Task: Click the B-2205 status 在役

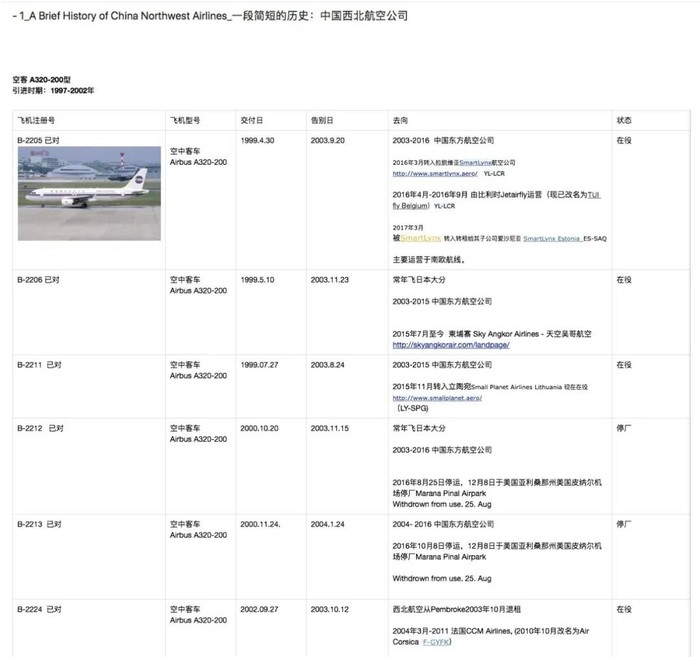Action: (624, 140)
